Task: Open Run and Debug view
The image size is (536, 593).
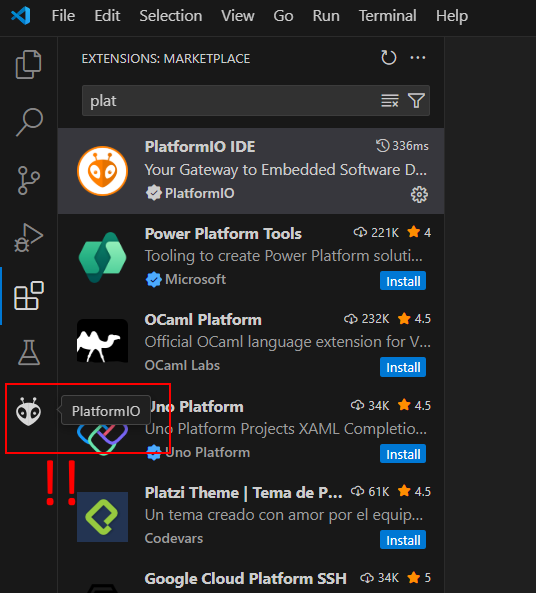Action: (x=29, y=238)
